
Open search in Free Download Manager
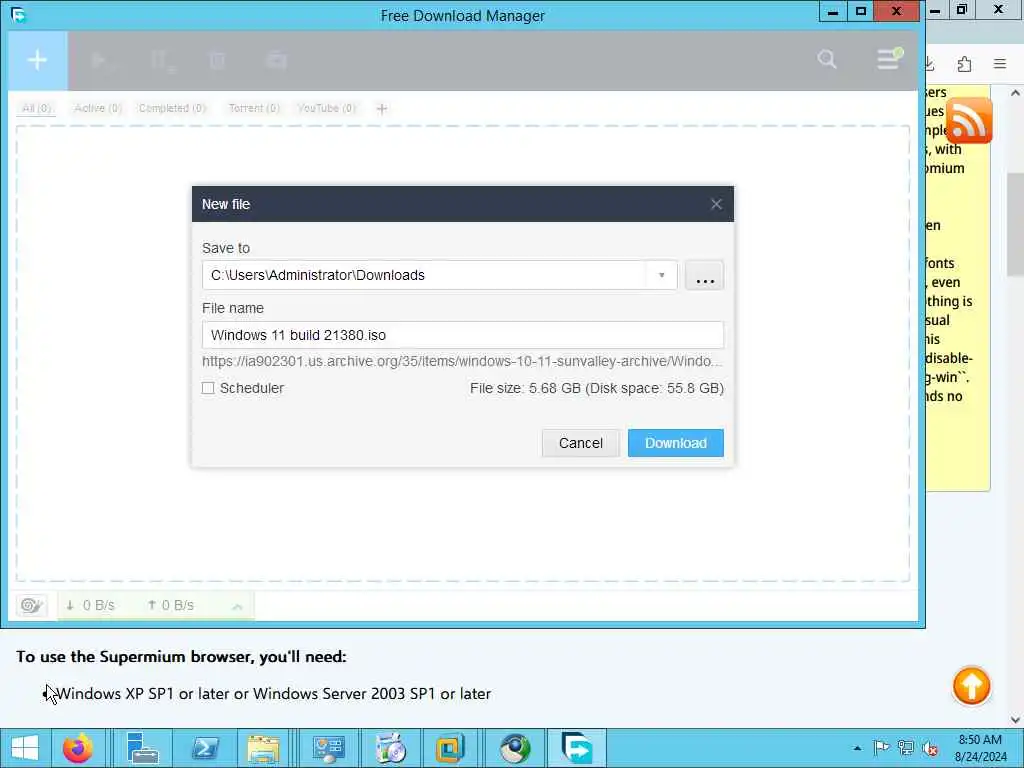(x=827, y=59)
